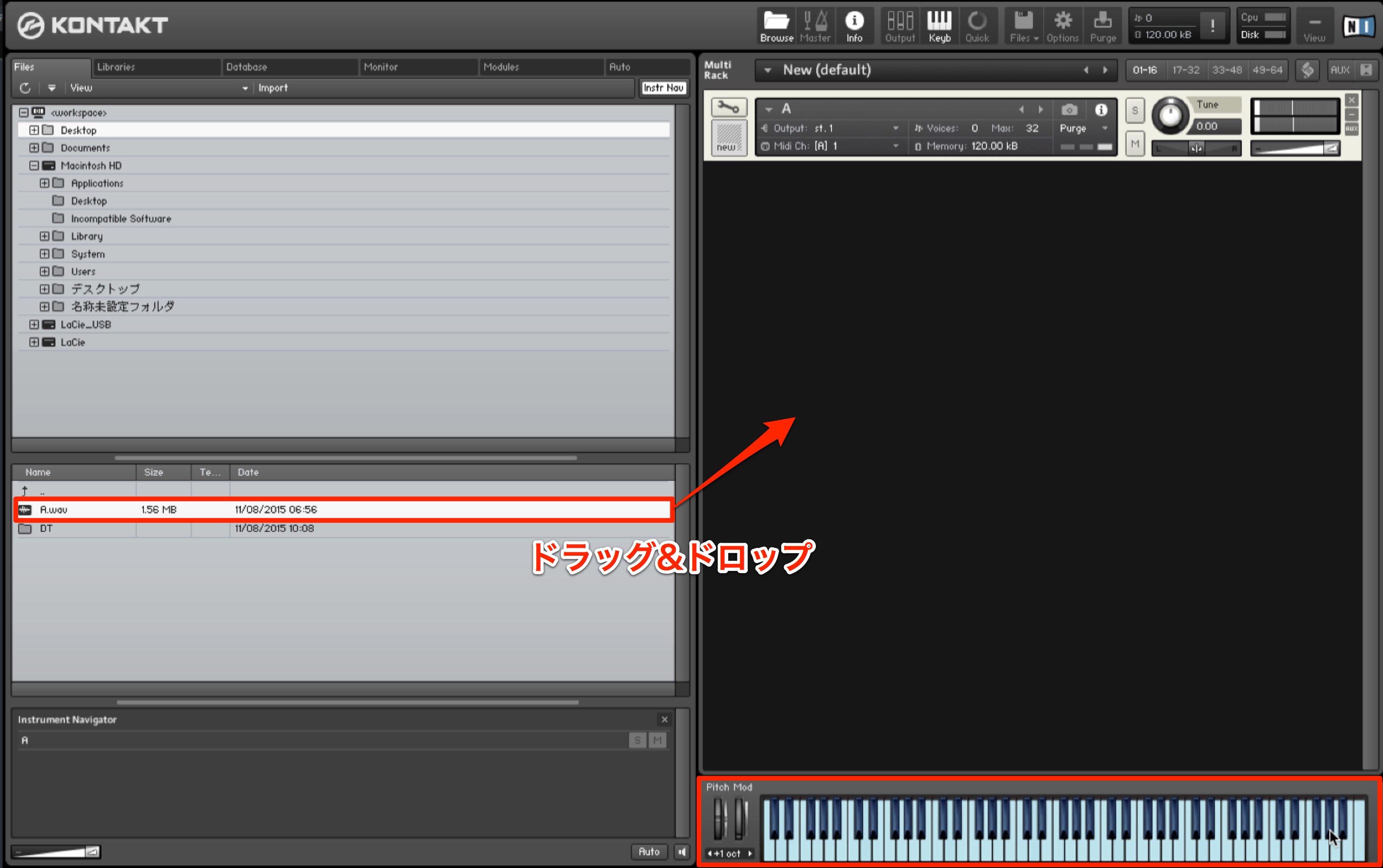The image size is (1383, 868).
Task: Expand the Users folder
Action: click(44, 272)
